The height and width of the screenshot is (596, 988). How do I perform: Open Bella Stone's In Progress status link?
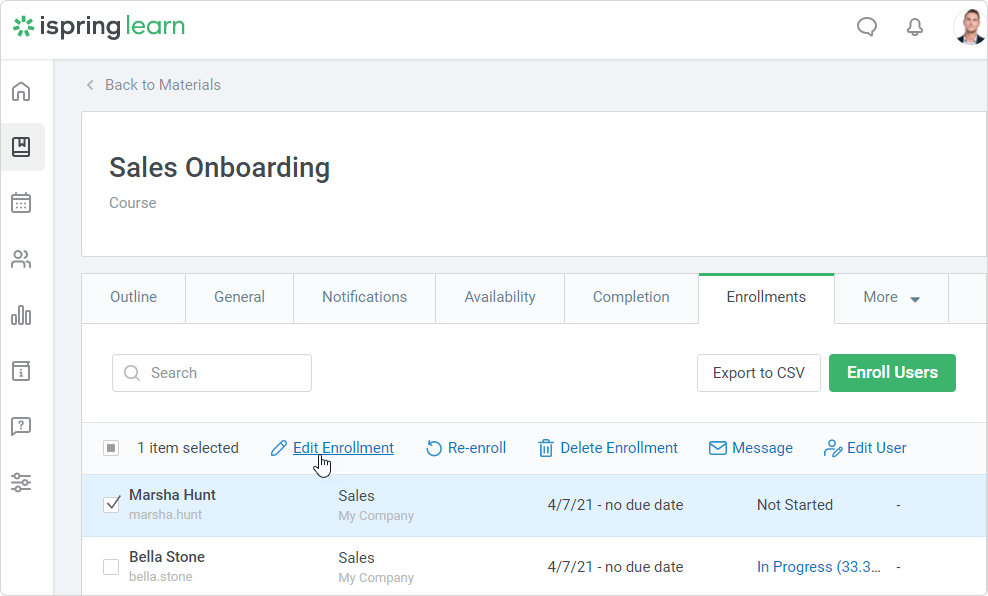pos(818,567)
